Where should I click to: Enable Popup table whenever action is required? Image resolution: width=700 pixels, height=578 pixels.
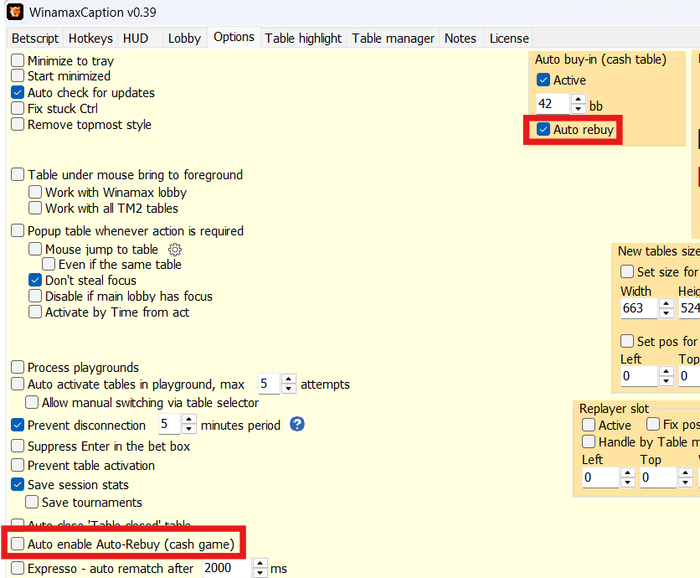(x=17, y=230)
